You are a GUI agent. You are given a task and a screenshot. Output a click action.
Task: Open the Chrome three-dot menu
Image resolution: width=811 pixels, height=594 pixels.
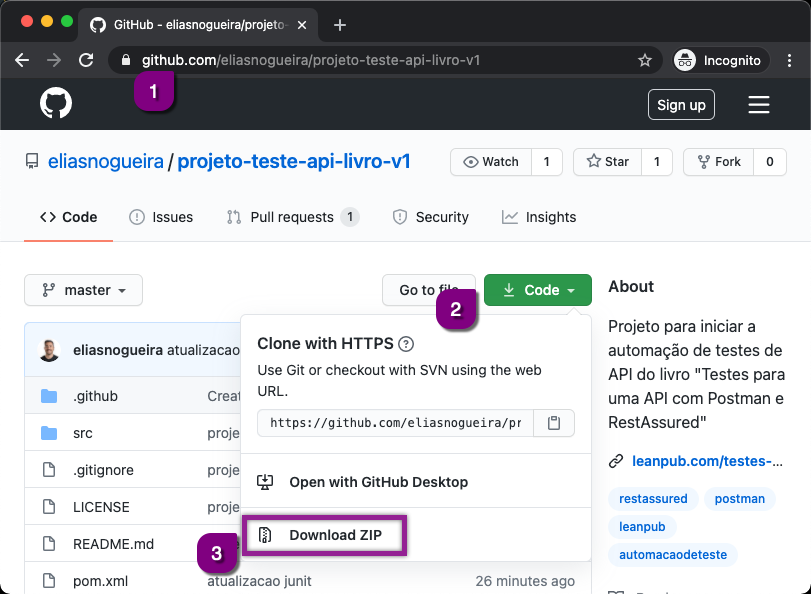pos(789,60)
